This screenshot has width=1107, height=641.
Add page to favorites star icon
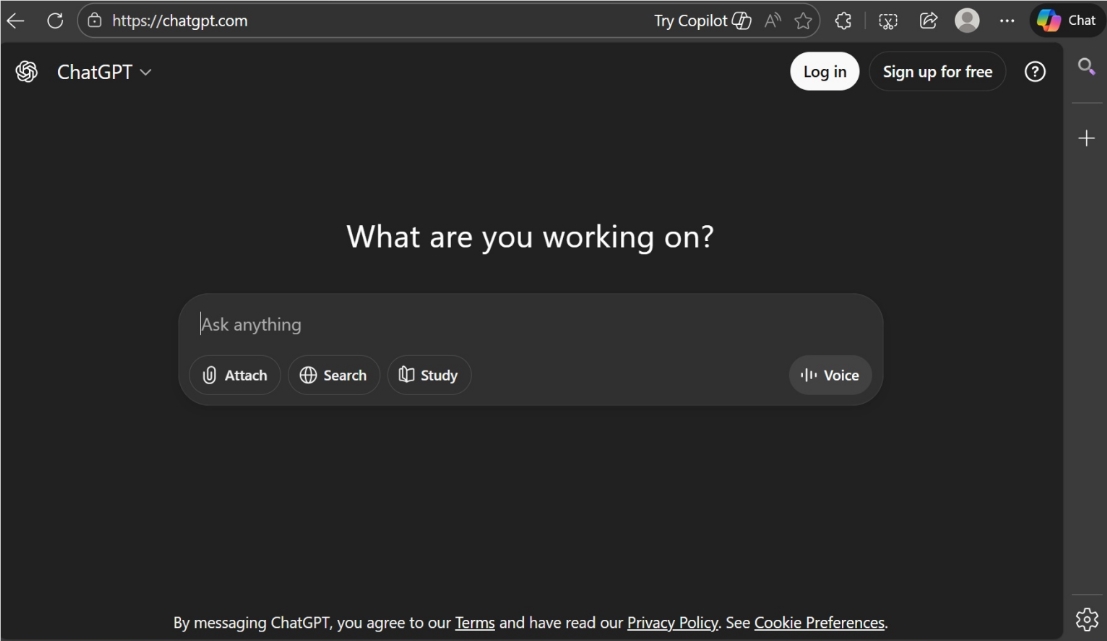(802, 21)
